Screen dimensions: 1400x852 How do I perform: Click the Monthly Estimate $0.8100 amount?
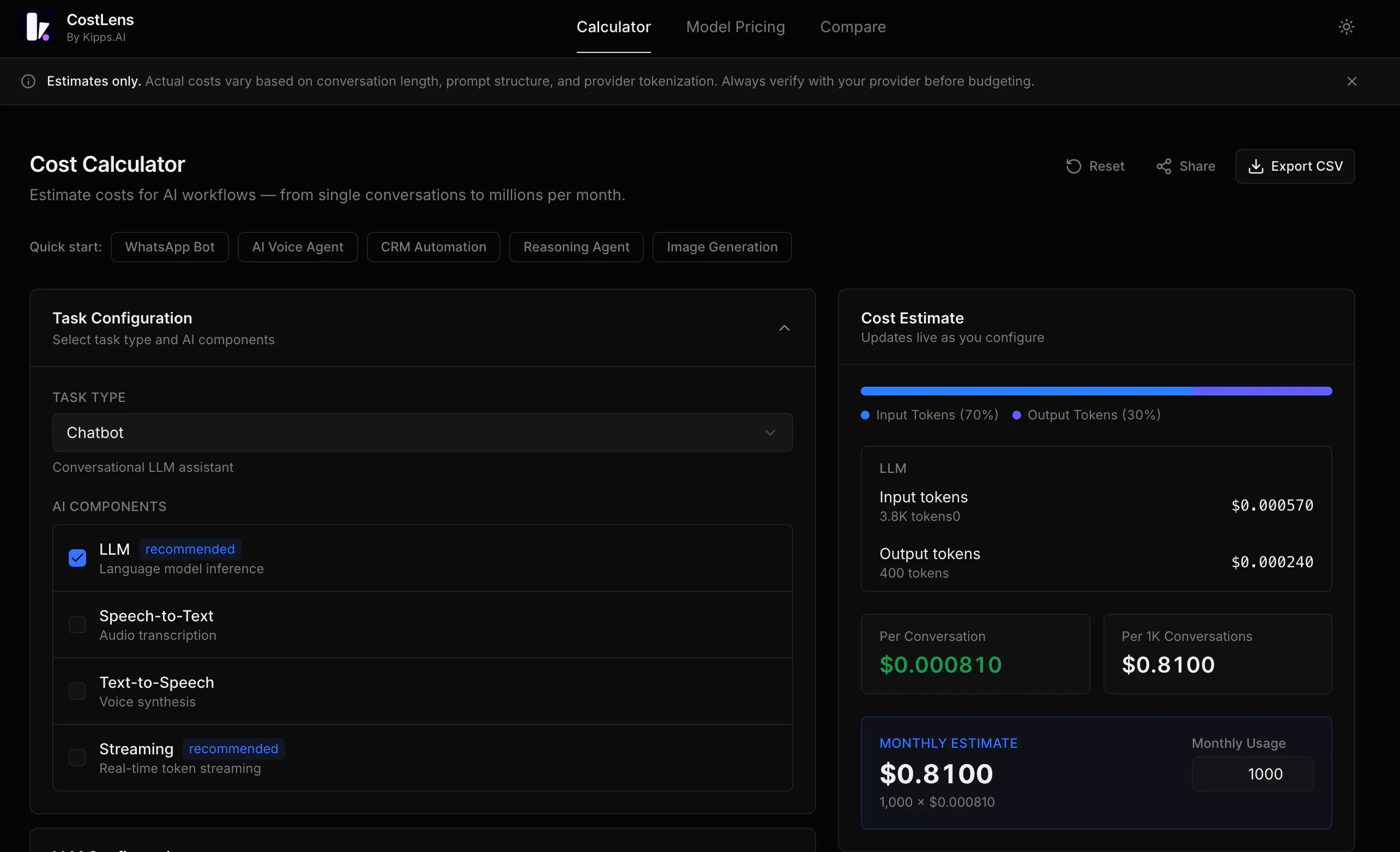pos(937,773)
